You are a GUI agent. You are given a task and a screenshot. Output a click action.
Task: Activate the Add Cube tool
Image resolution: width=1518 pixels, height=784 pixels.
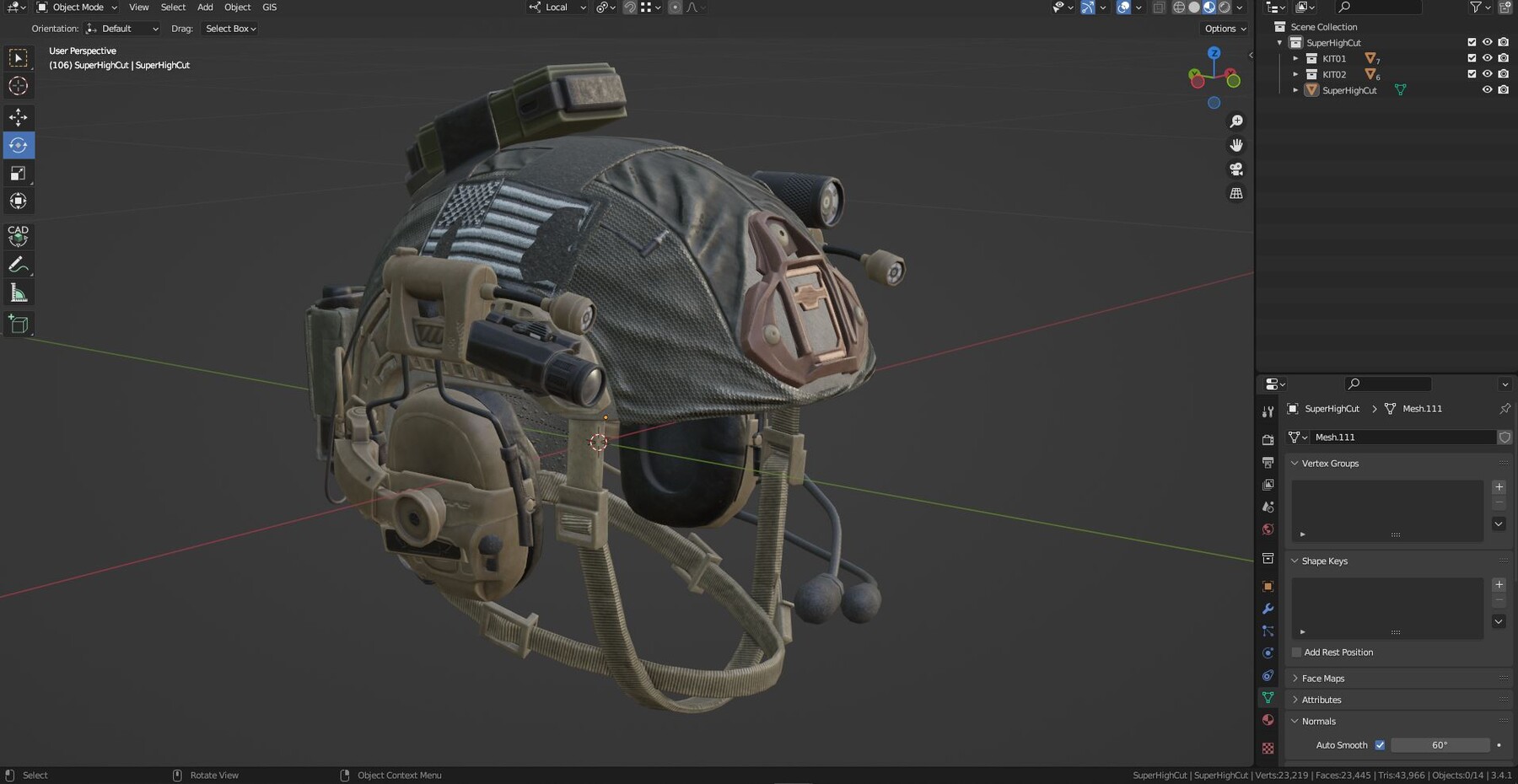(x=18, y=324)
